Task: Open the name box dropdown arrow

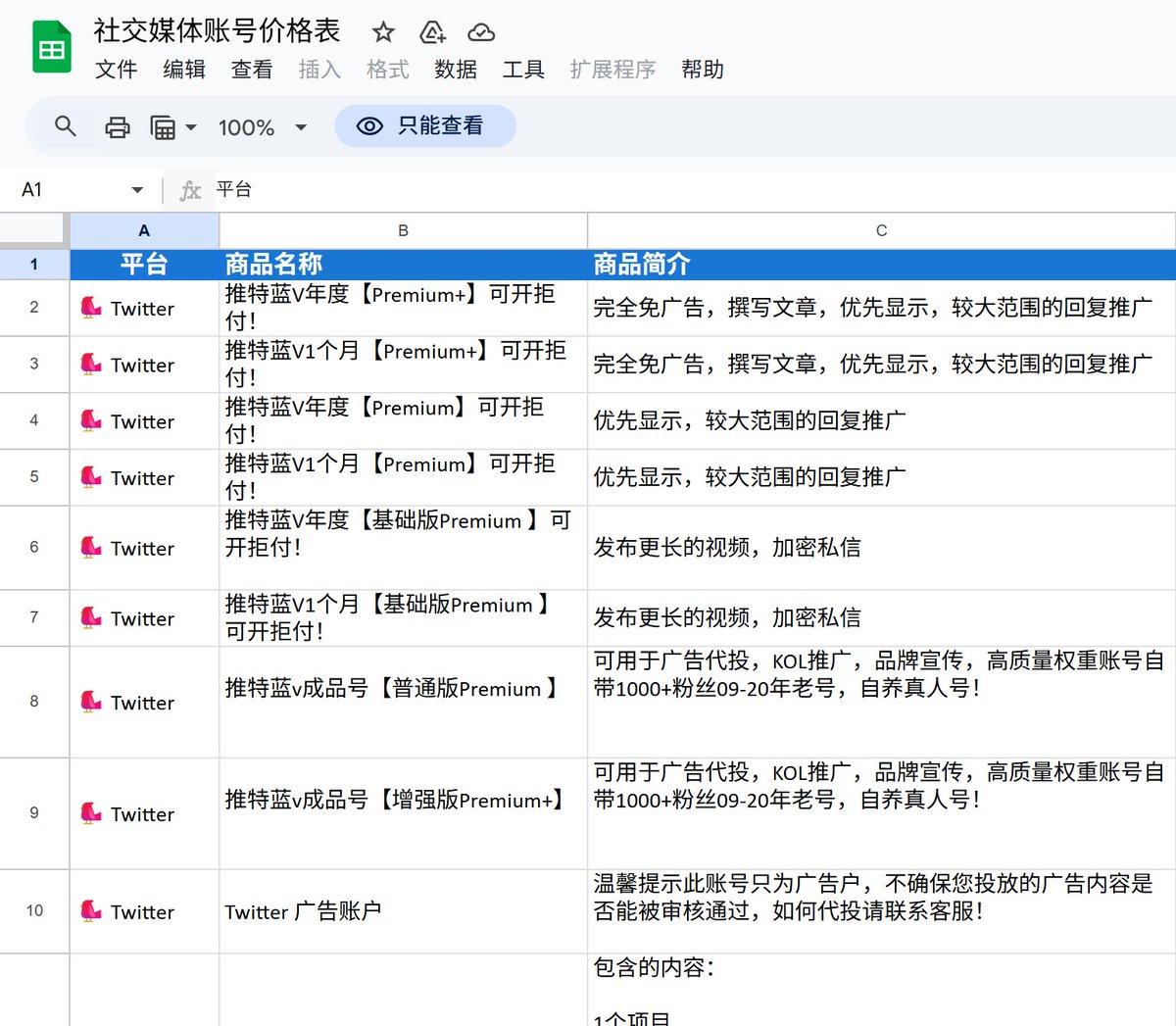Action: [137, 190]
